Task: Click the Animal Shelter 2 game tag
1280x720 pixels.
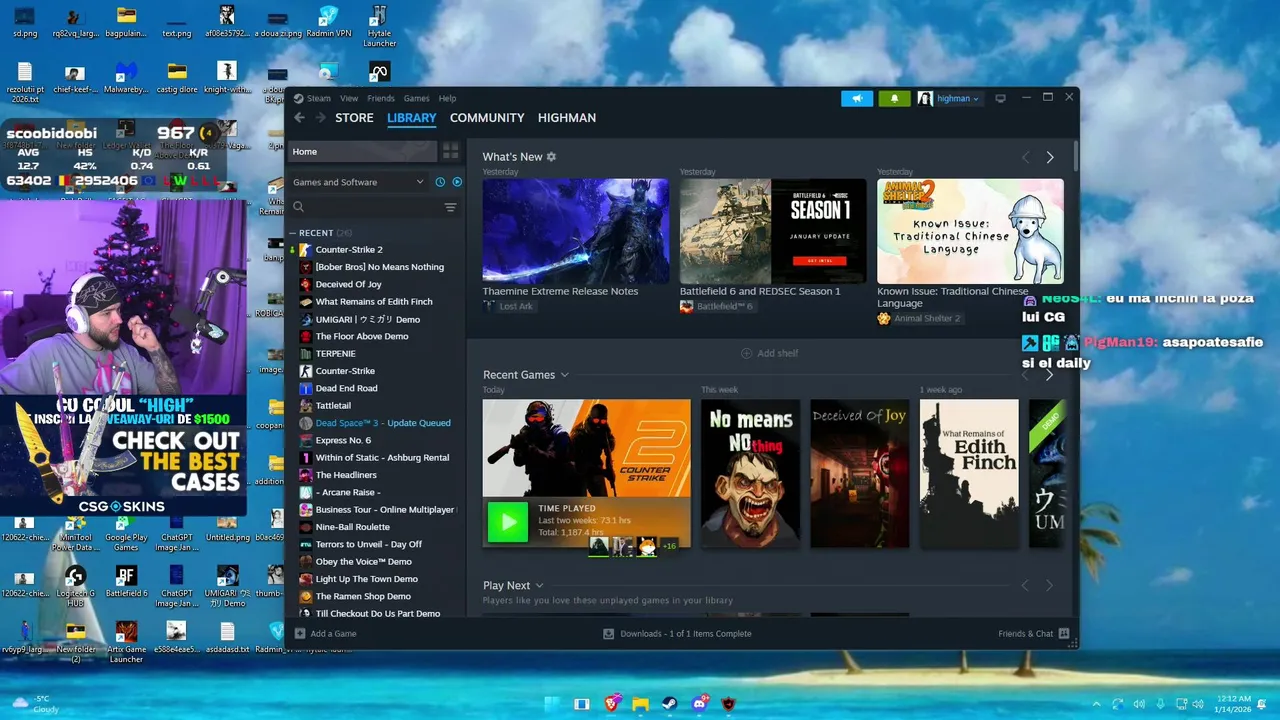Action: [x=919, y=318]
